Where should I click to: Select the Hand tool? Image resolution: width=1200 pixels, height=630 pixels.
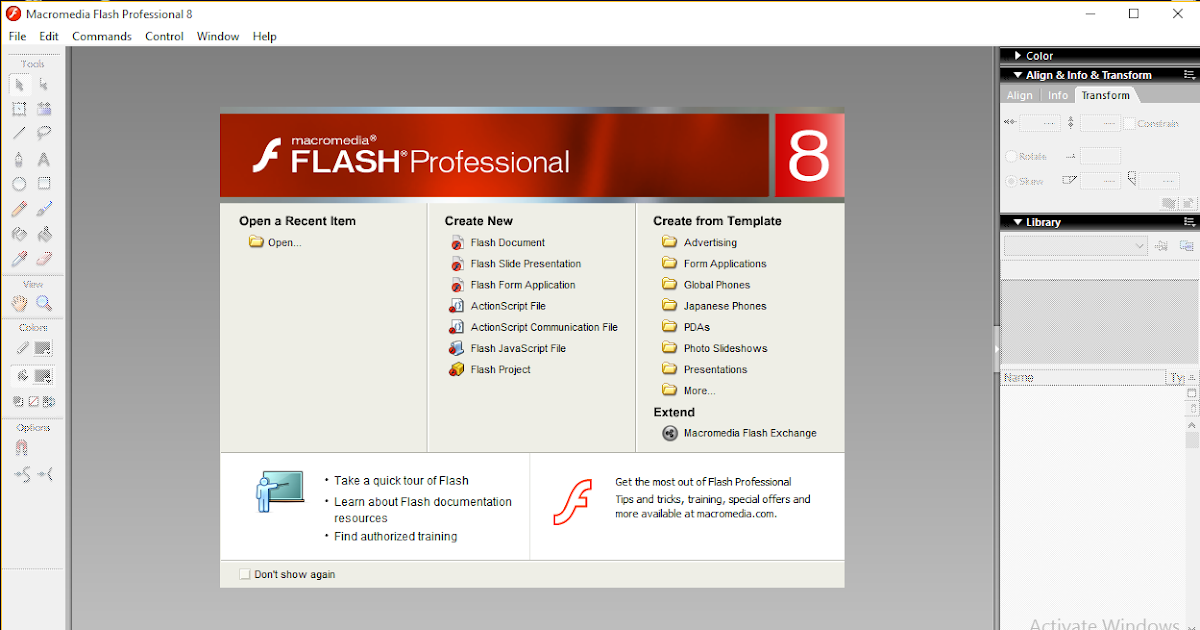point(19,303)
